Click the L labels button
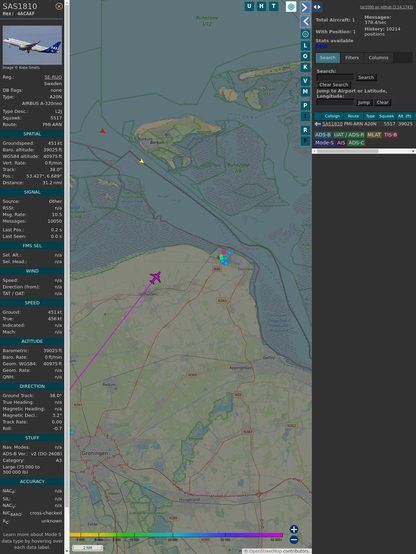Screen dimensions: 416x554 [305, 46]
